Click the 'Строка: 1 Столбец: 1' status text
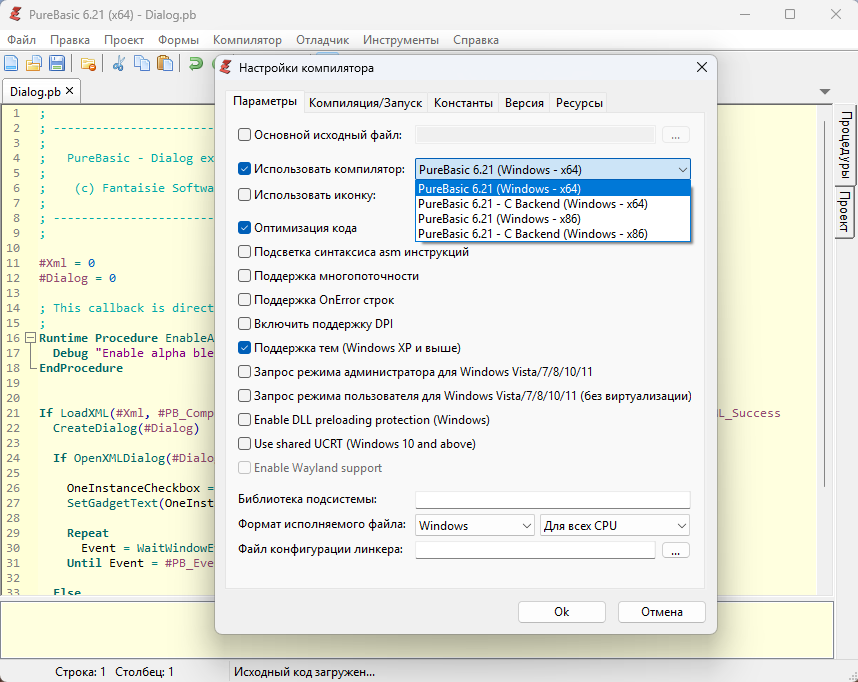Screen dimensions: 858x682 coord(114,672)
